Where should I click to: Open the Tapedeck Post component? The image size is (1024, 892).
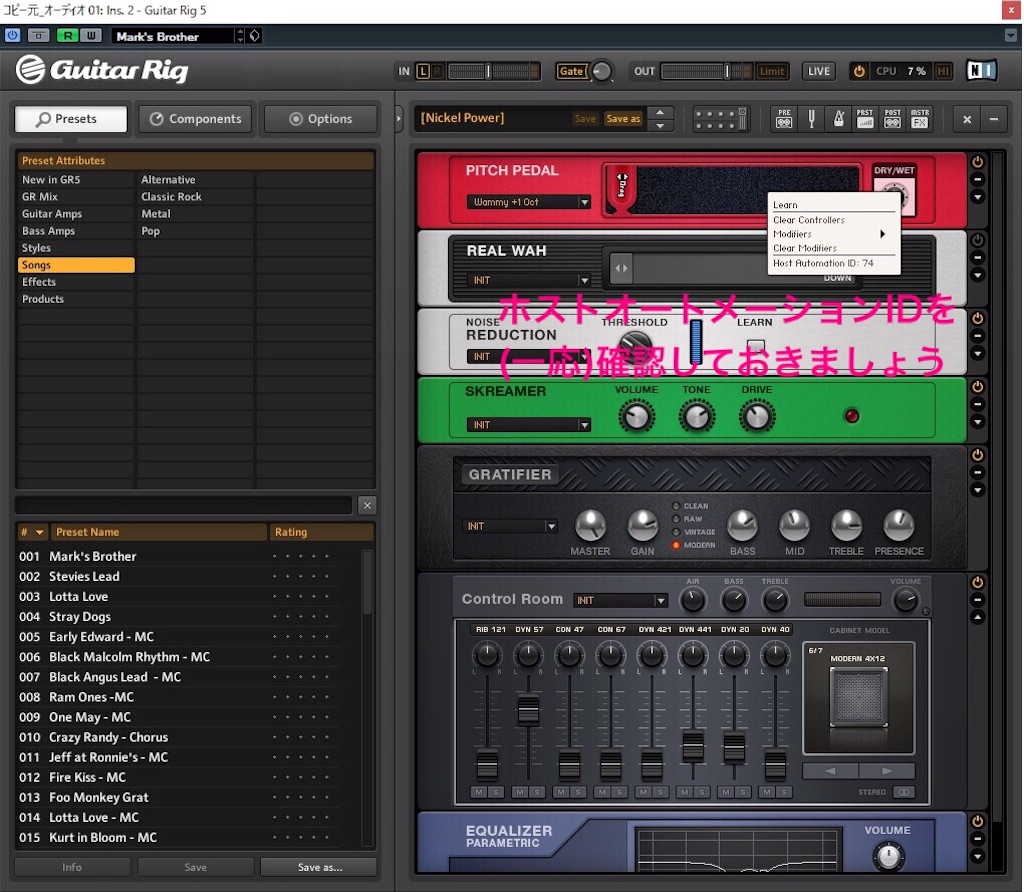coord(892,118)
